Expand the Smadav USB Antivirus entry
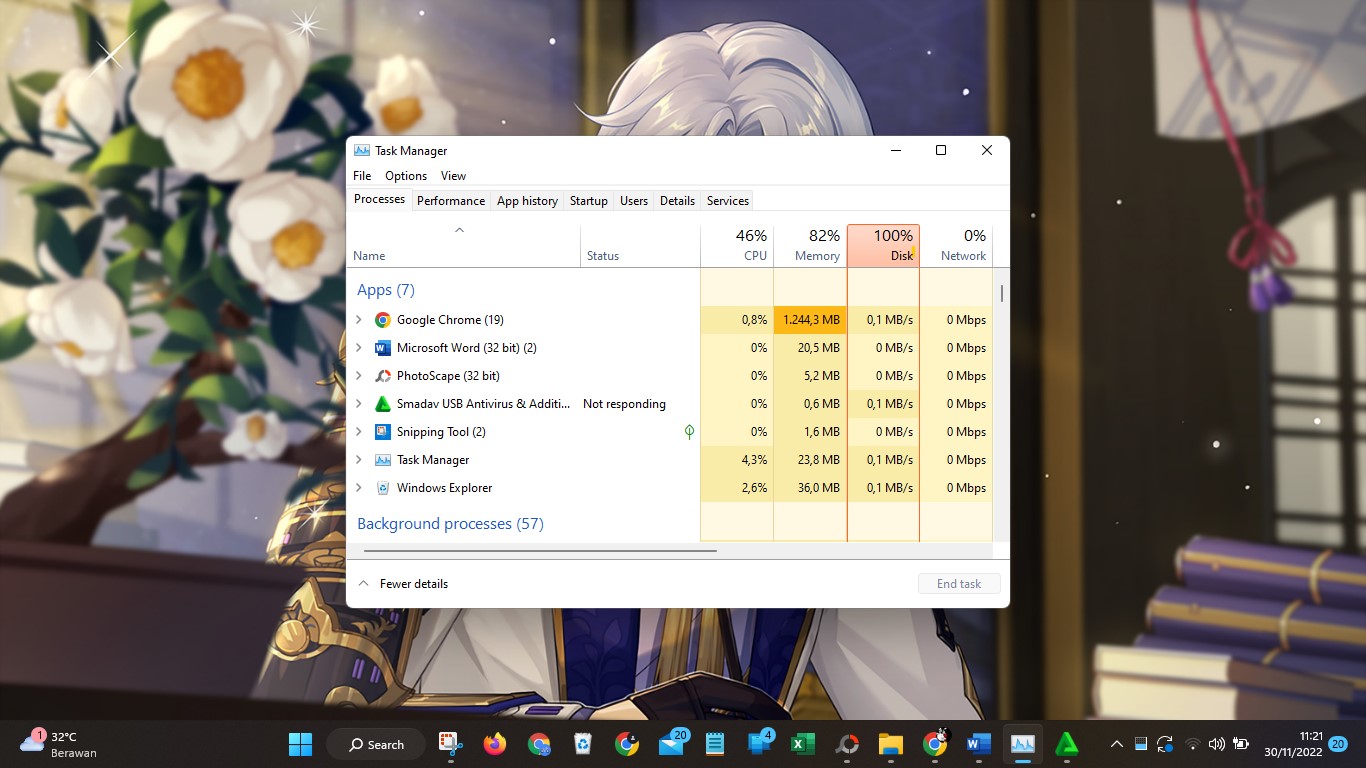 (x=359, y=404)
